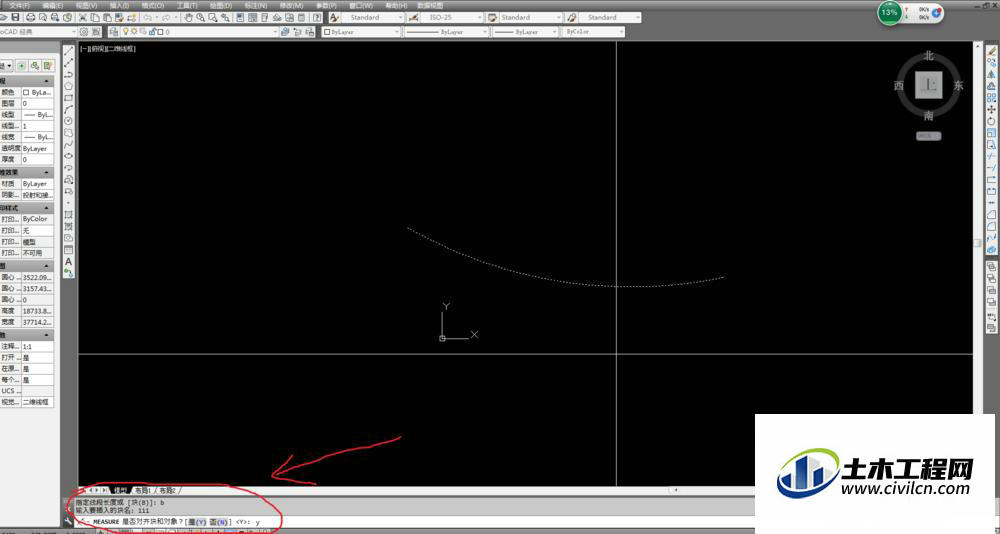Toggle the layer lock padlock icon

click(x=152, y=31)
